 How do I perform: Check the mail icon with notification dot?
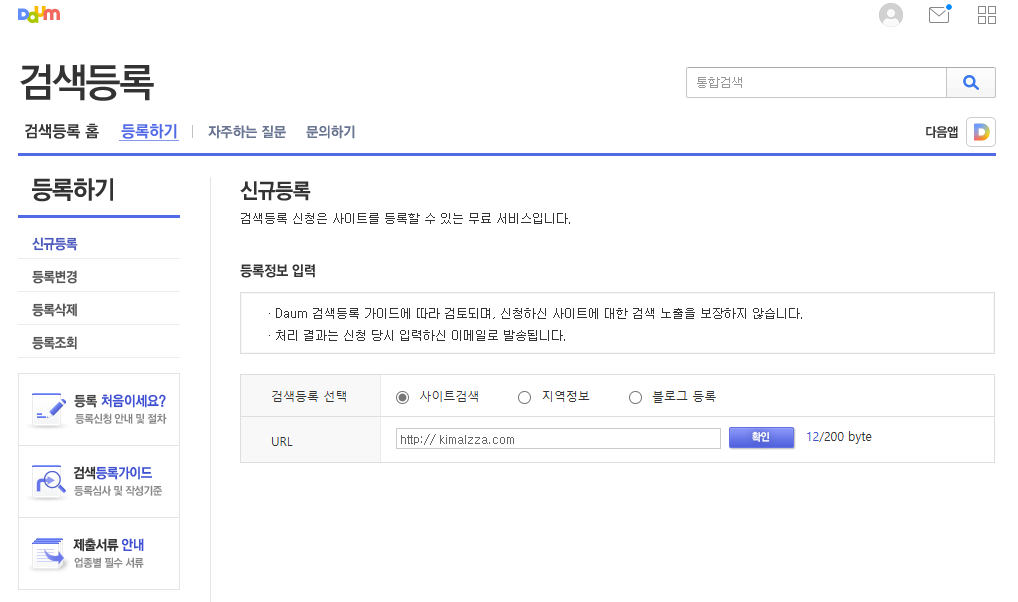[938, 15]
